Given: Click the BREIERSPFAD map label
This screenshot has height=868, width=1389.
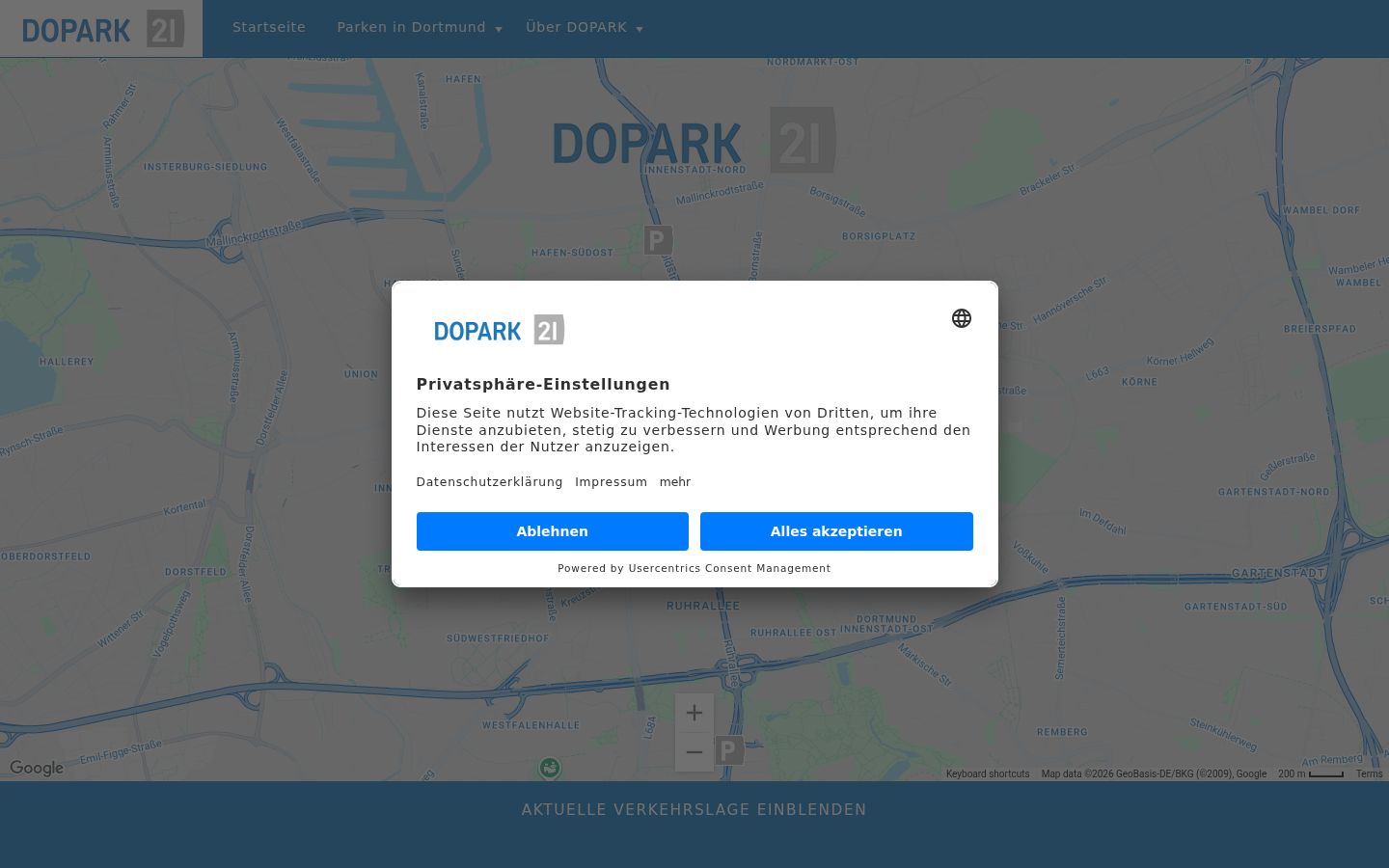Looking at the screenshot, I should (1320, 329).
